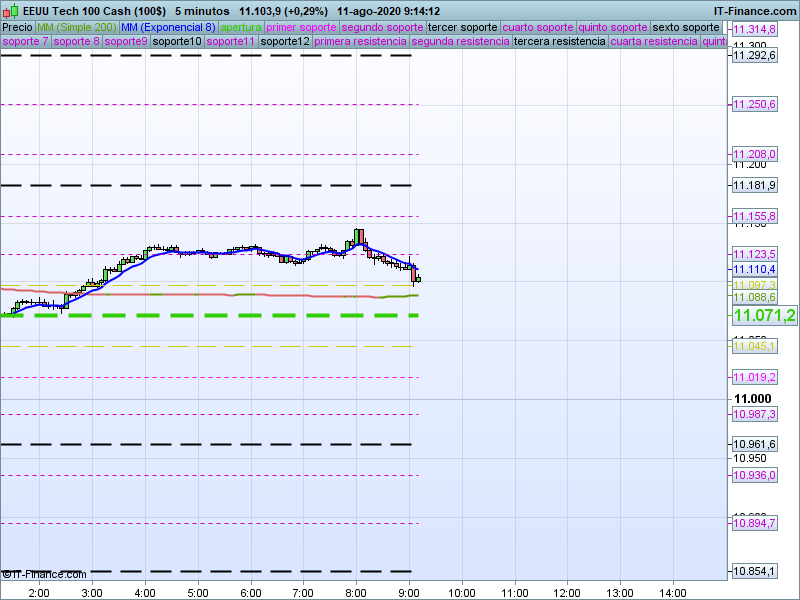This screenshot has width=800, height=600.
Task: Click the 9:00 marker on time axis
Action: coord(408,592)
